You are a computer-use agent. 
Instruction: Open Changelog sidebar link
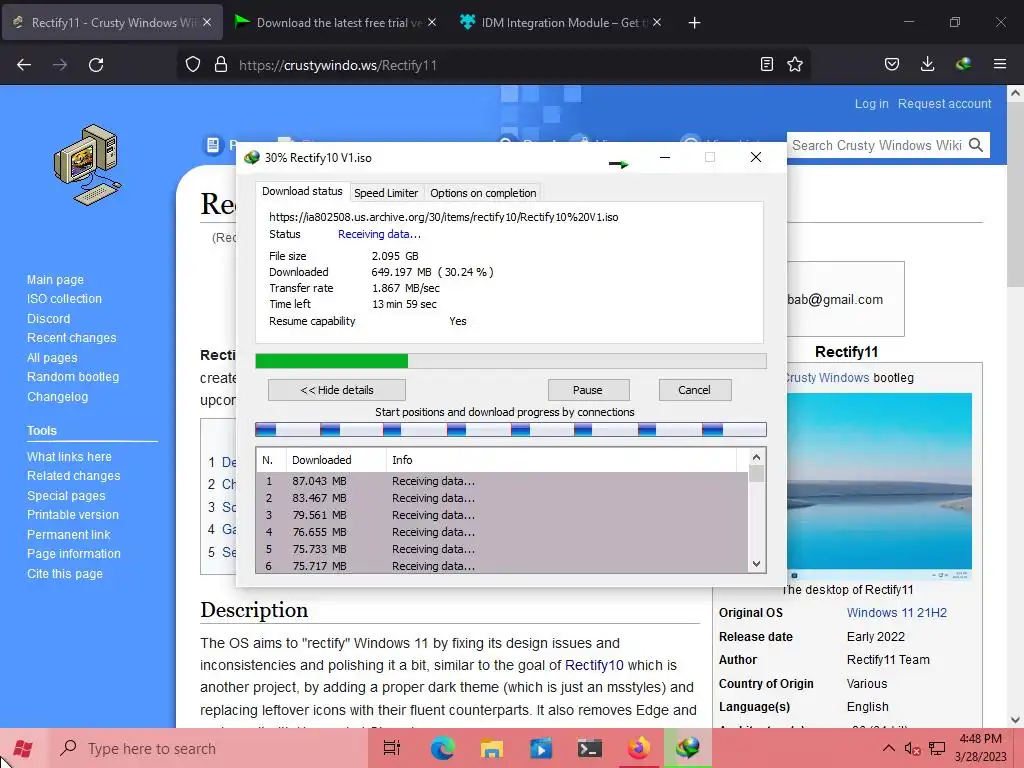(x=57, y=396)
